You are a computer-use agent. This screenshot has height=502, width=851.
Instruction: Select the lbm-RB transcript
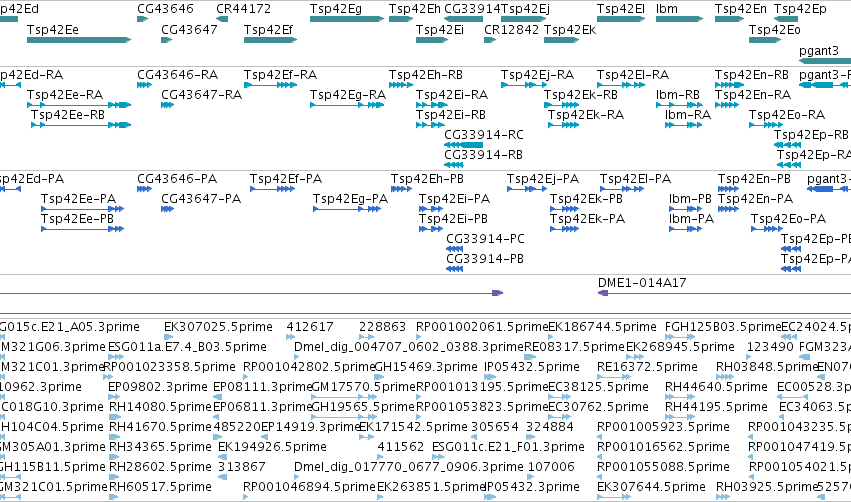(x=679, y=105)
